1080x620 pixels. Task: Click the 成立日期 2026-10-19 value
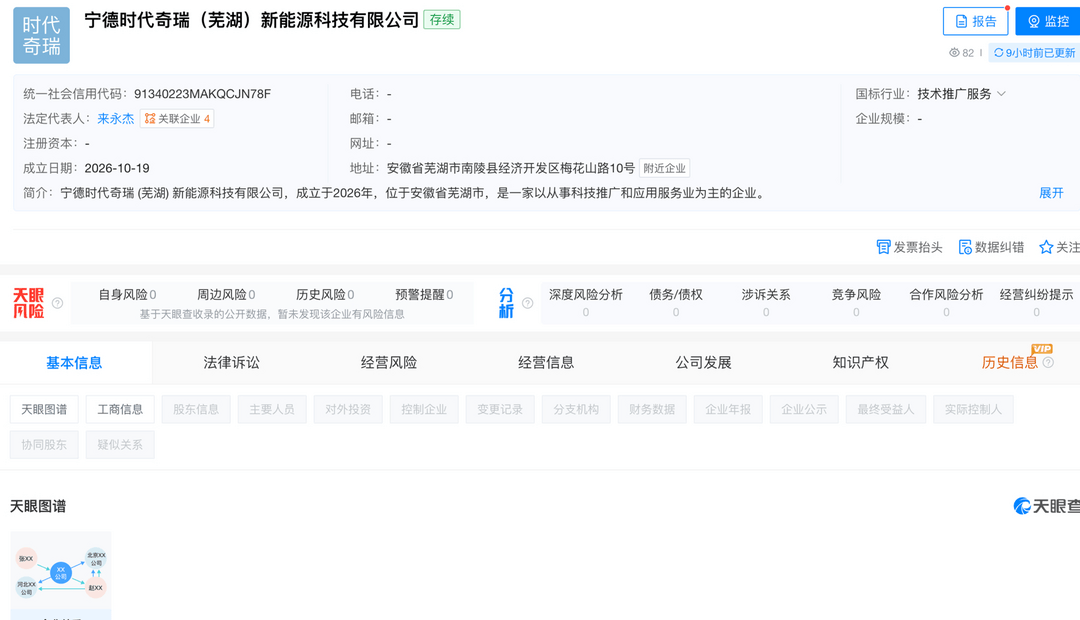click(117, 168)
